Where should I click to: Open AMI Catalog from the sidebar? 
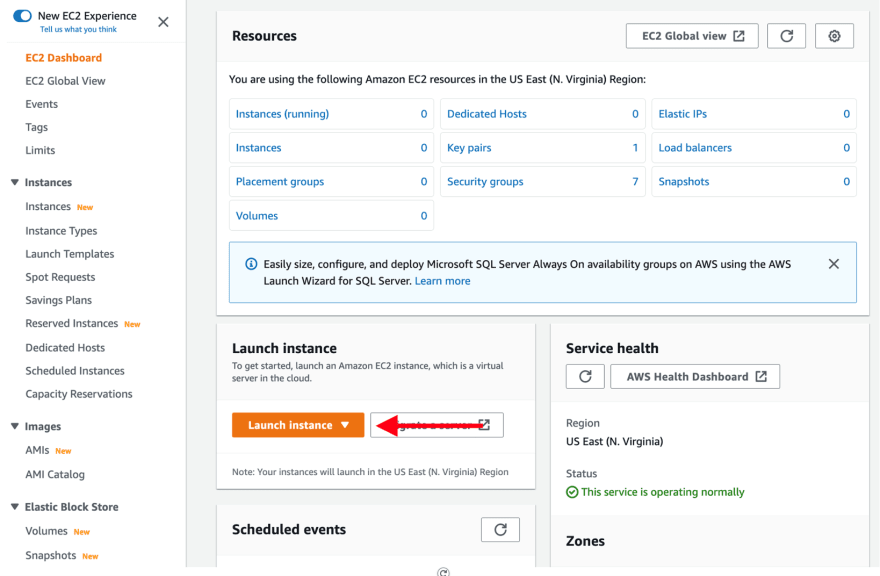[56, 474]
